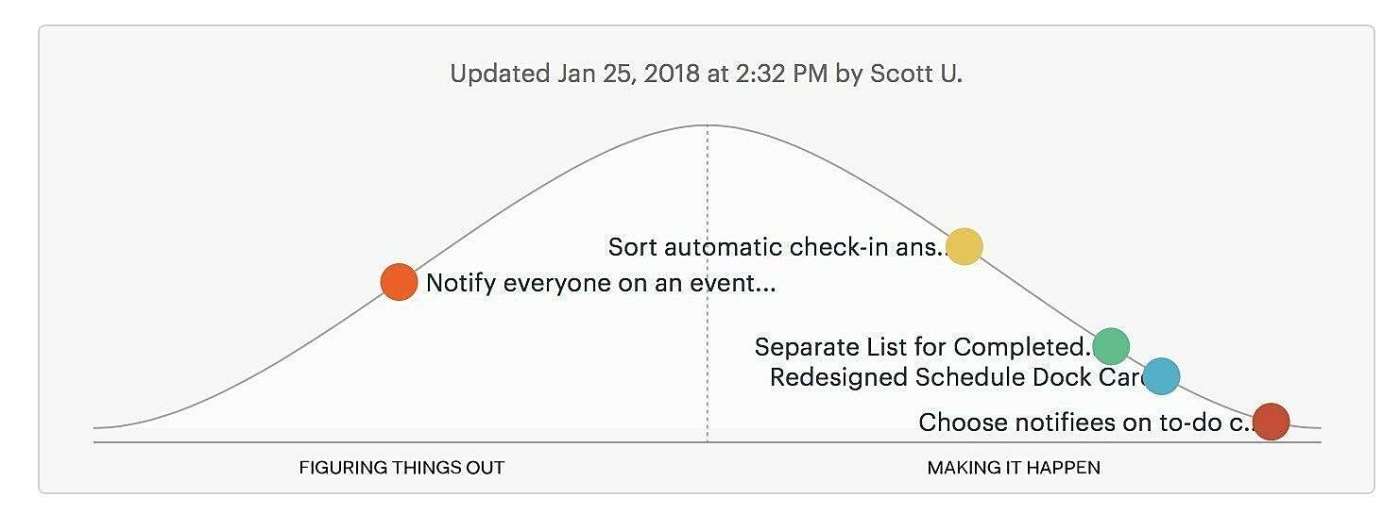Select the yellow dot on the hill
This screenshot has width=1400, height=514.
coord(964,246)
